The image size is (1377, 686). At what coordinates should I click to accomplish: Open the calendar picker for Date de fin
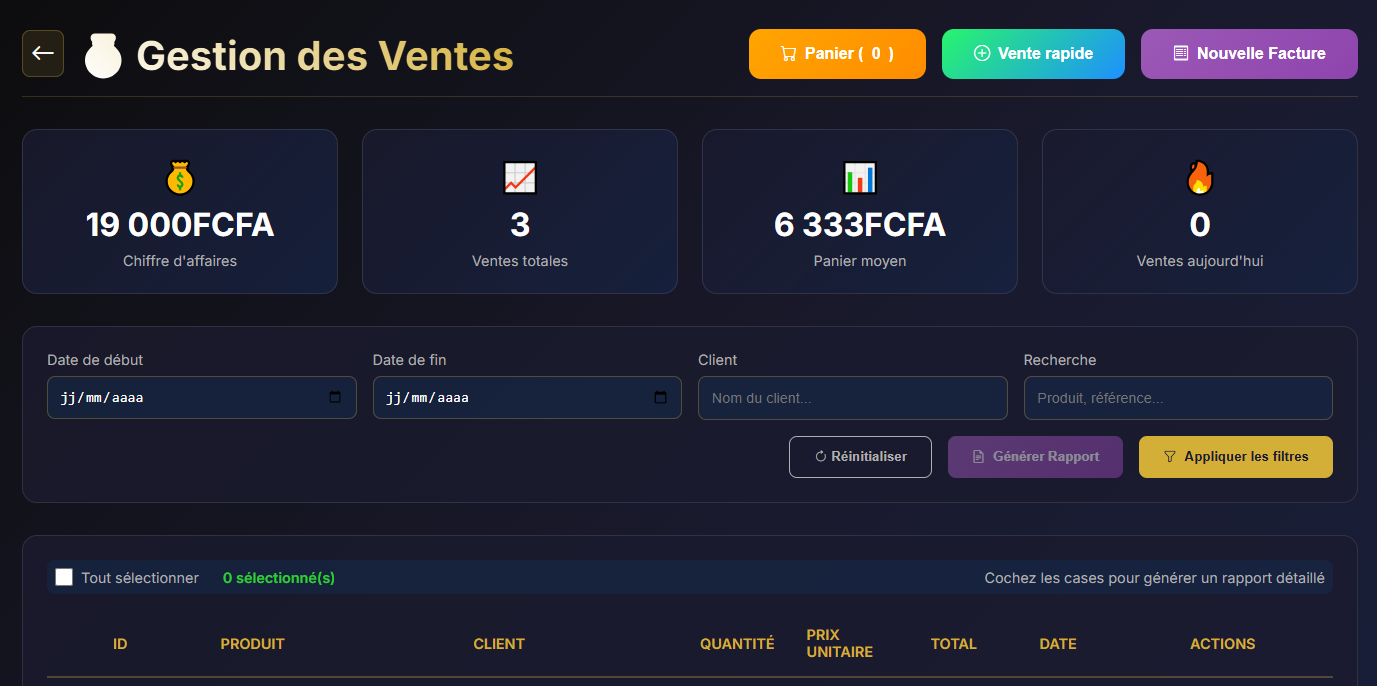point(660,397)
